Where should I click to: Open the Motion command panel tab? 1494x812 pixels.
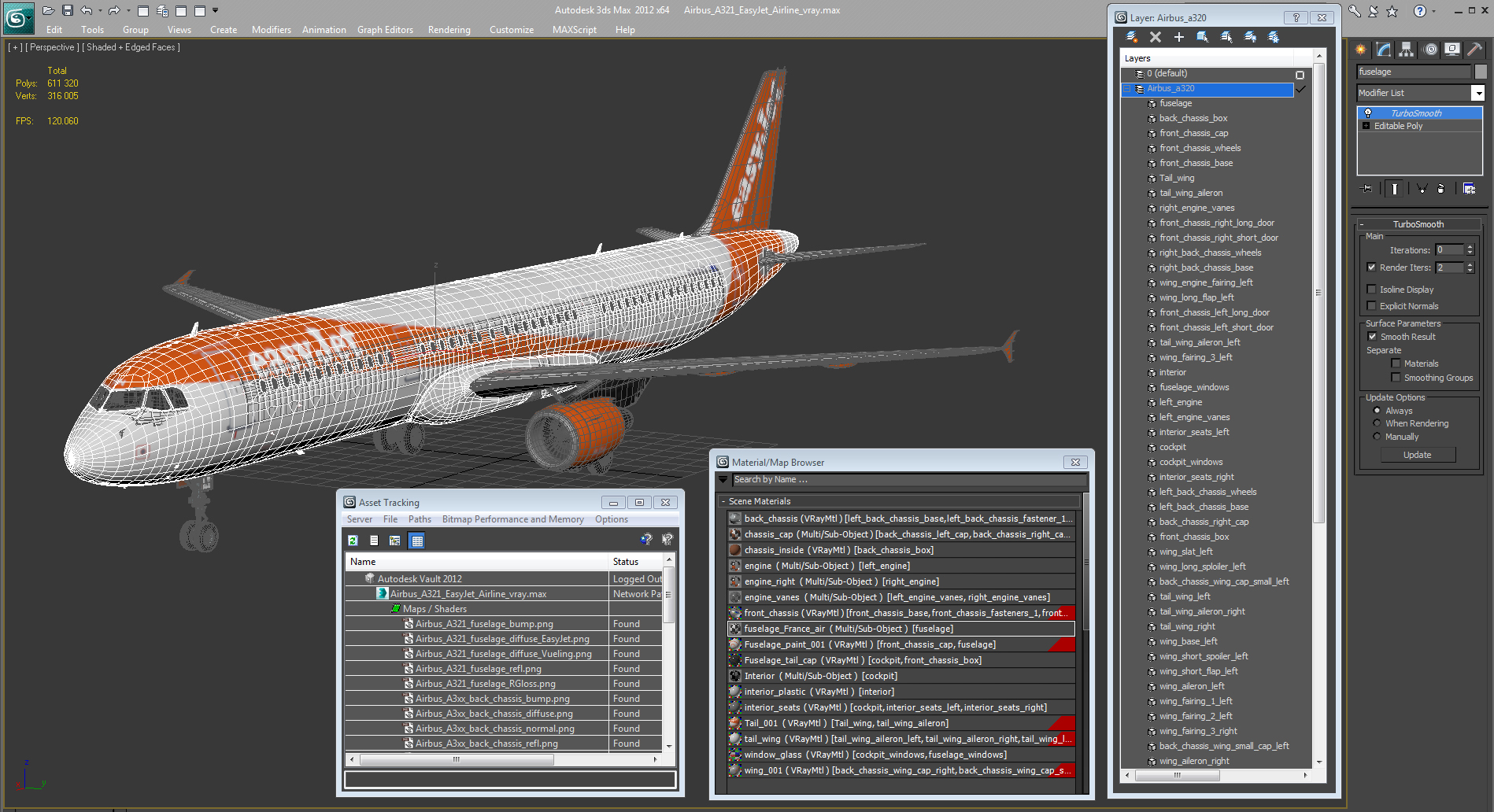pos(1430,50)
